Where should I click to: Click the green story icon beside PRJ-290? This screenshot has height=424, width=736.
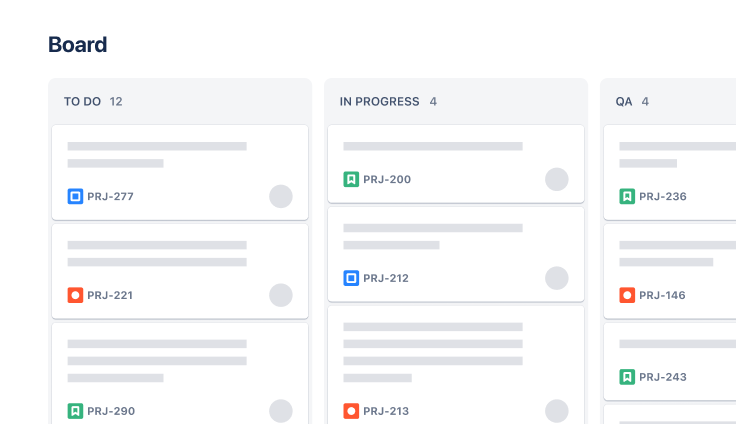tap(75, 411)
